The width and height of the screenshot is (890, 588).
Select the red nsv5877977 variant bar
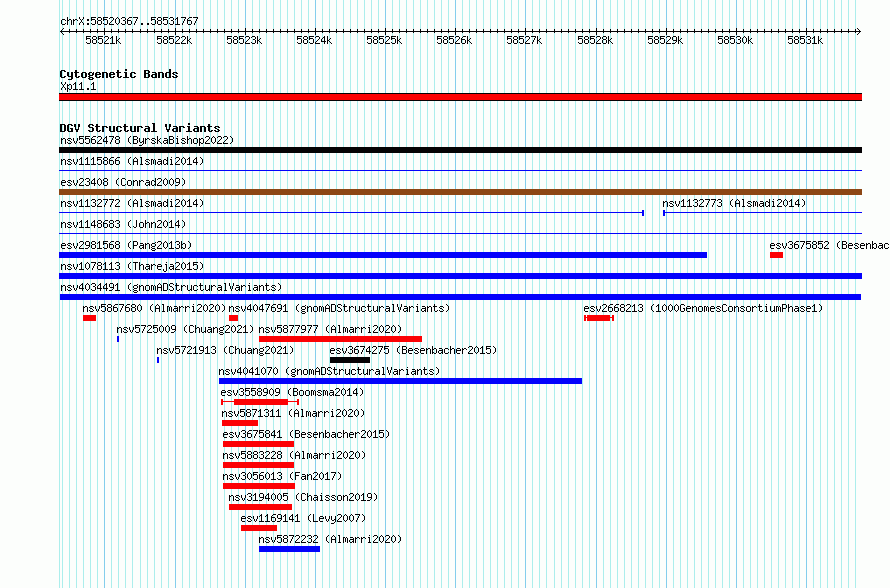pyautogui.click(x=341, y=339)
